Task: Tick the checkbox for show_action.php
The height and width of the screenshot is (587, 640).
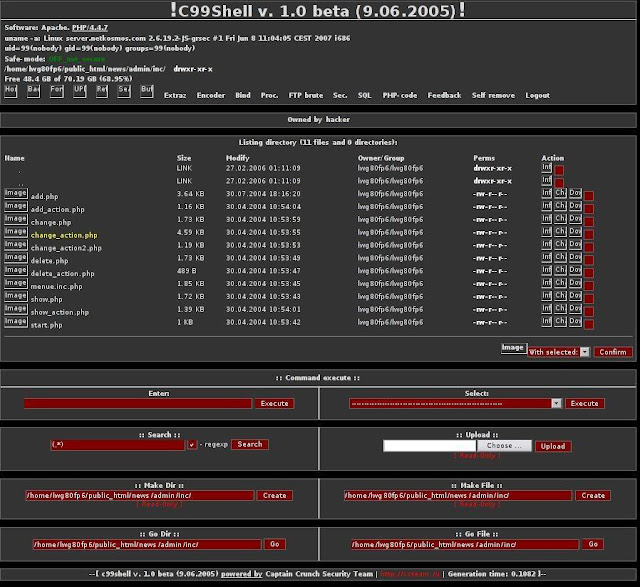Action: tap(589, 311)
